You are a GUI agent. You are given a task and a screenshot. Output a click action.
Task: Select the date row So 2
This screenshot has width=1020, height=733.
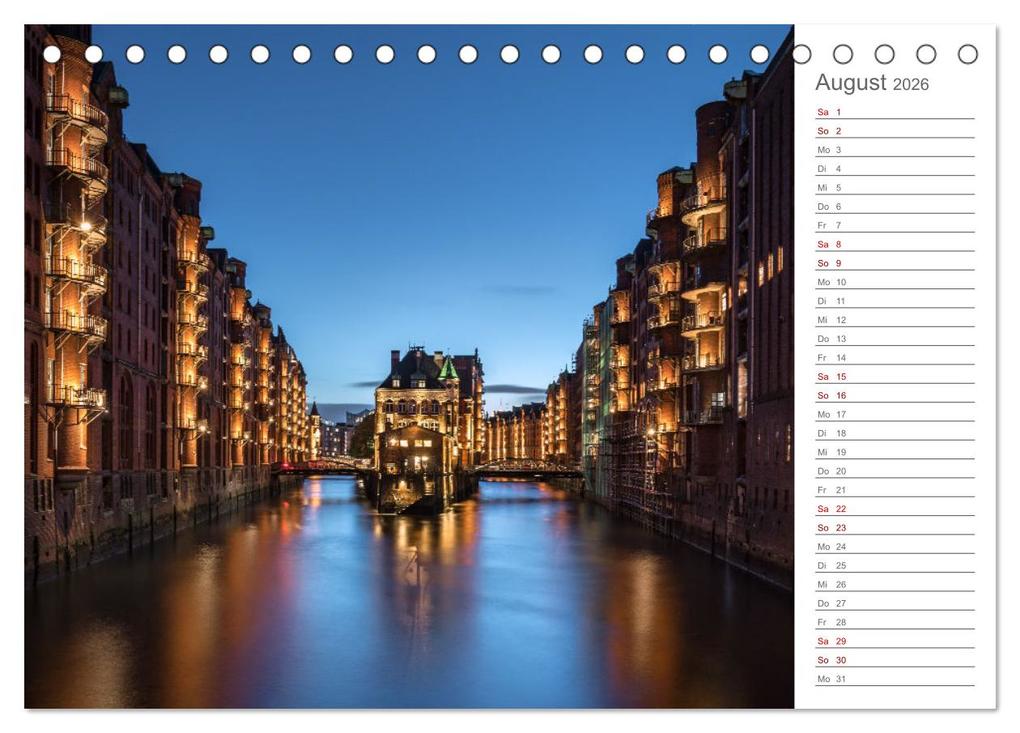pos(895,131)
